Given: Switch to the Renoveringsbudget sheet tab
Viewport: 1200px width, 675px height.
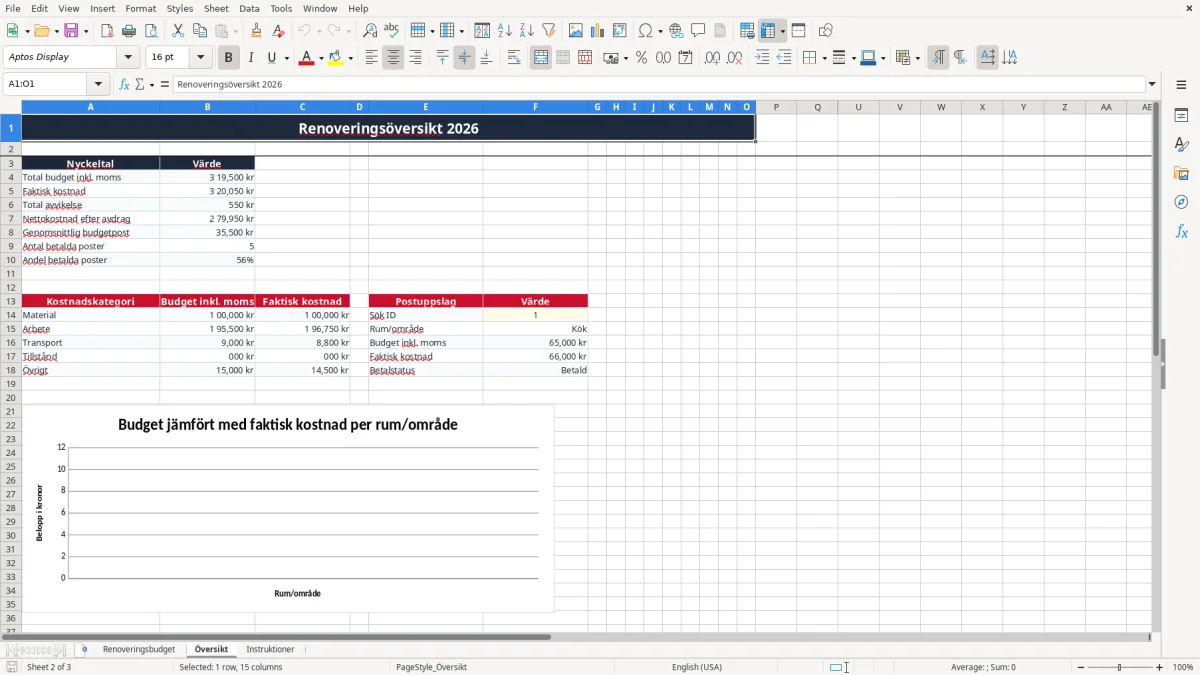Looking at the screenshot, I should [x=139, y=650].
